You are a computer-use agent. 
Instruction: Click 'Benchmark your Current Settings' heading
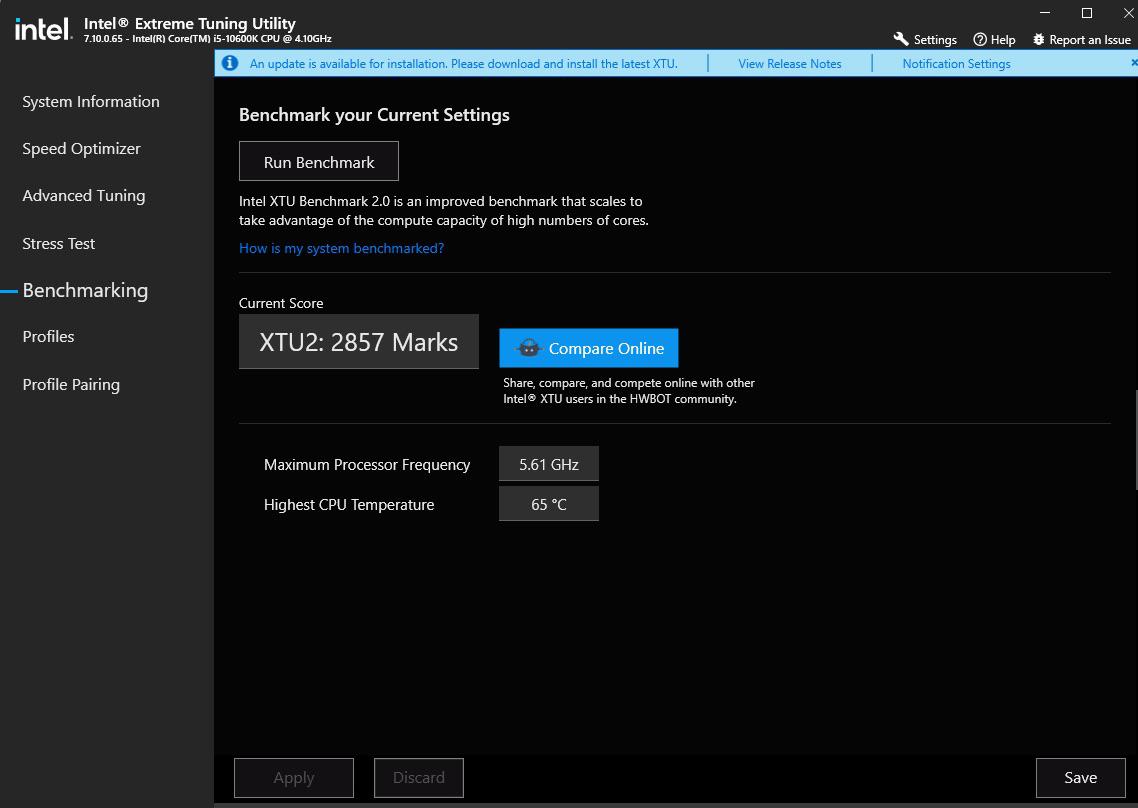coord(374,115)
